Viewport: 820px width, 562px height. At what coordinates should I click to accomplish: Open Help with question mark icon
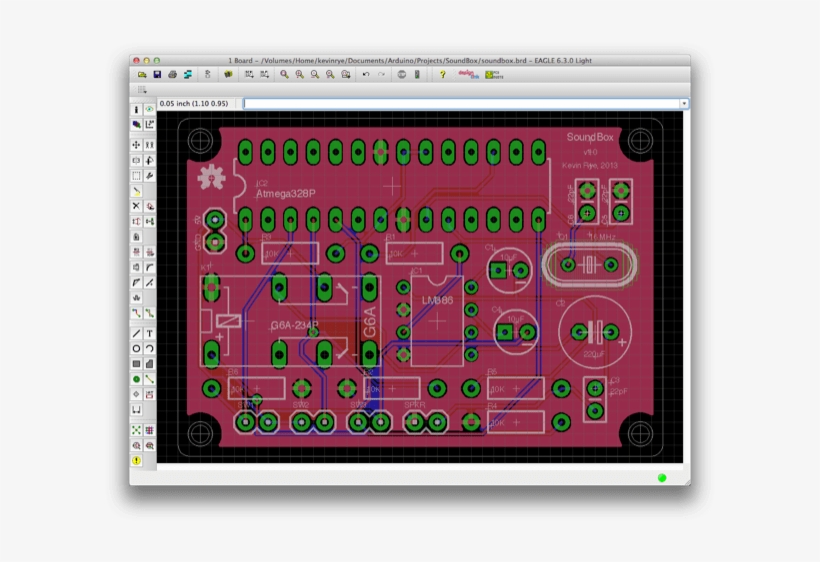click(x=442, y=75)
